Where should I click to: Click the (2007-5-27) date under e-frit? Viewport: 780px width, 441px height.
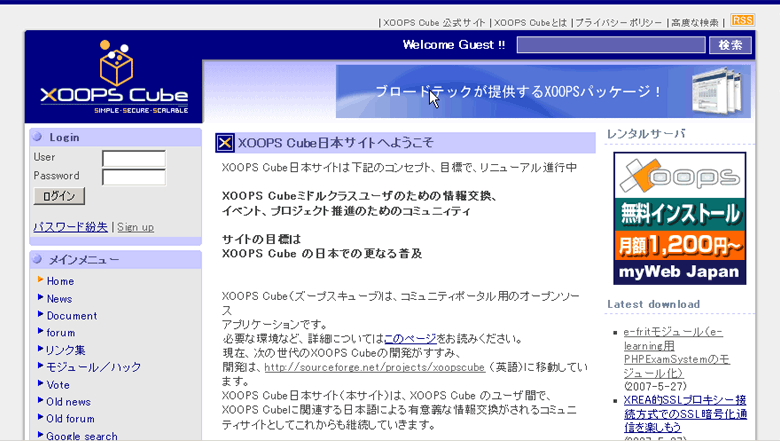(655, 386)
